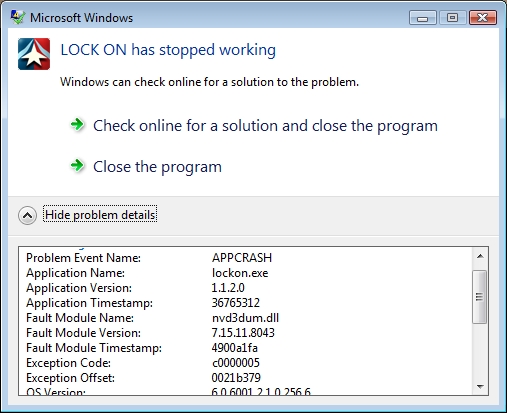Click the Windows can check online message
Viewport: 507px width, 413px height.
click(209, 82)
